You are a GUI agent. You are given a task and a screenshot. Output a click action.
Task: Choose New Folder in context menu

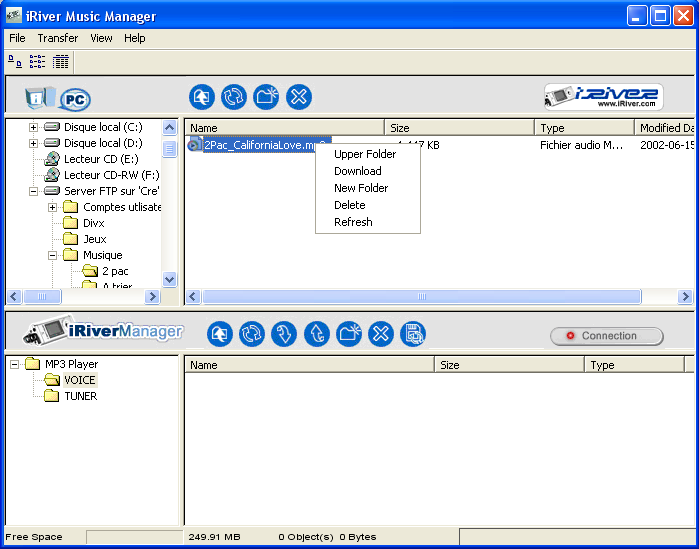click(368, 188)
